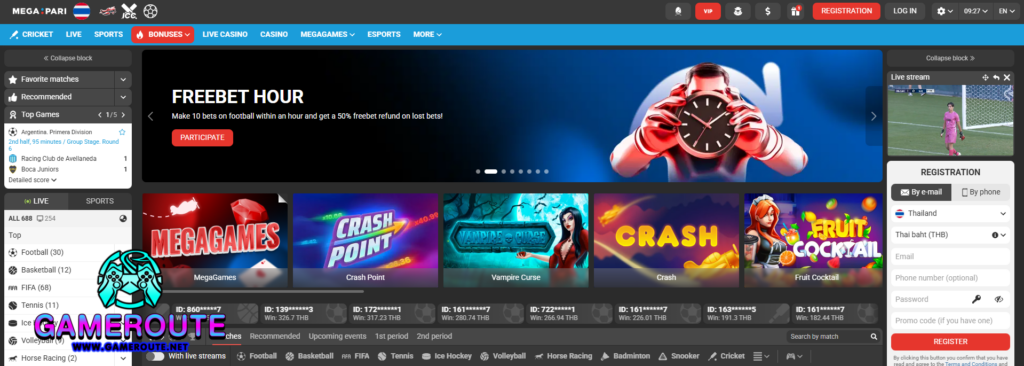Image resolution: width=1024 pixels, height=366 pixels.
Task: Open the MORE menu
Action: pos(427,35)
